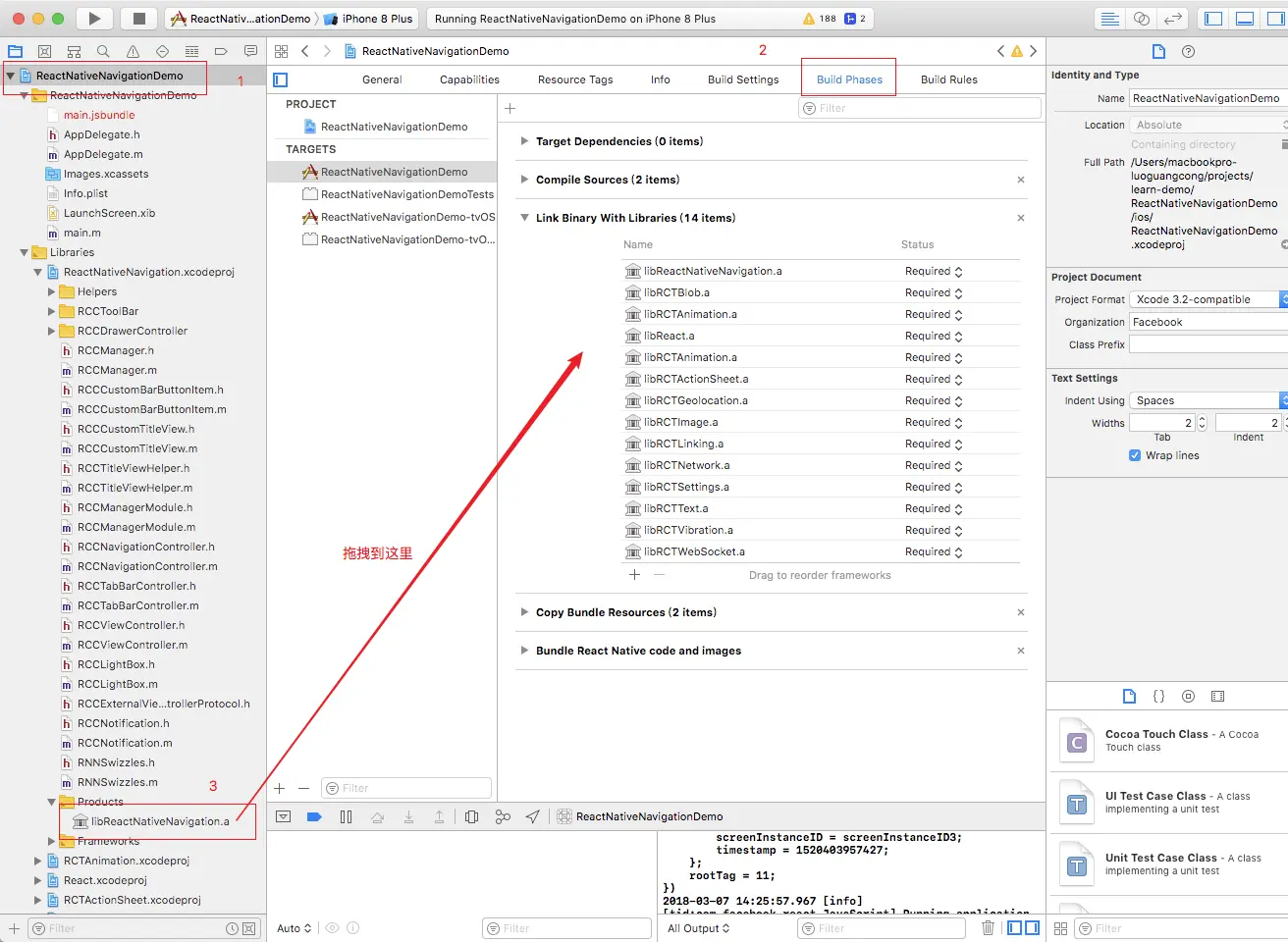Clear console with the trash icon
This screenshot has width=1288, height=942.
point(988,928)
